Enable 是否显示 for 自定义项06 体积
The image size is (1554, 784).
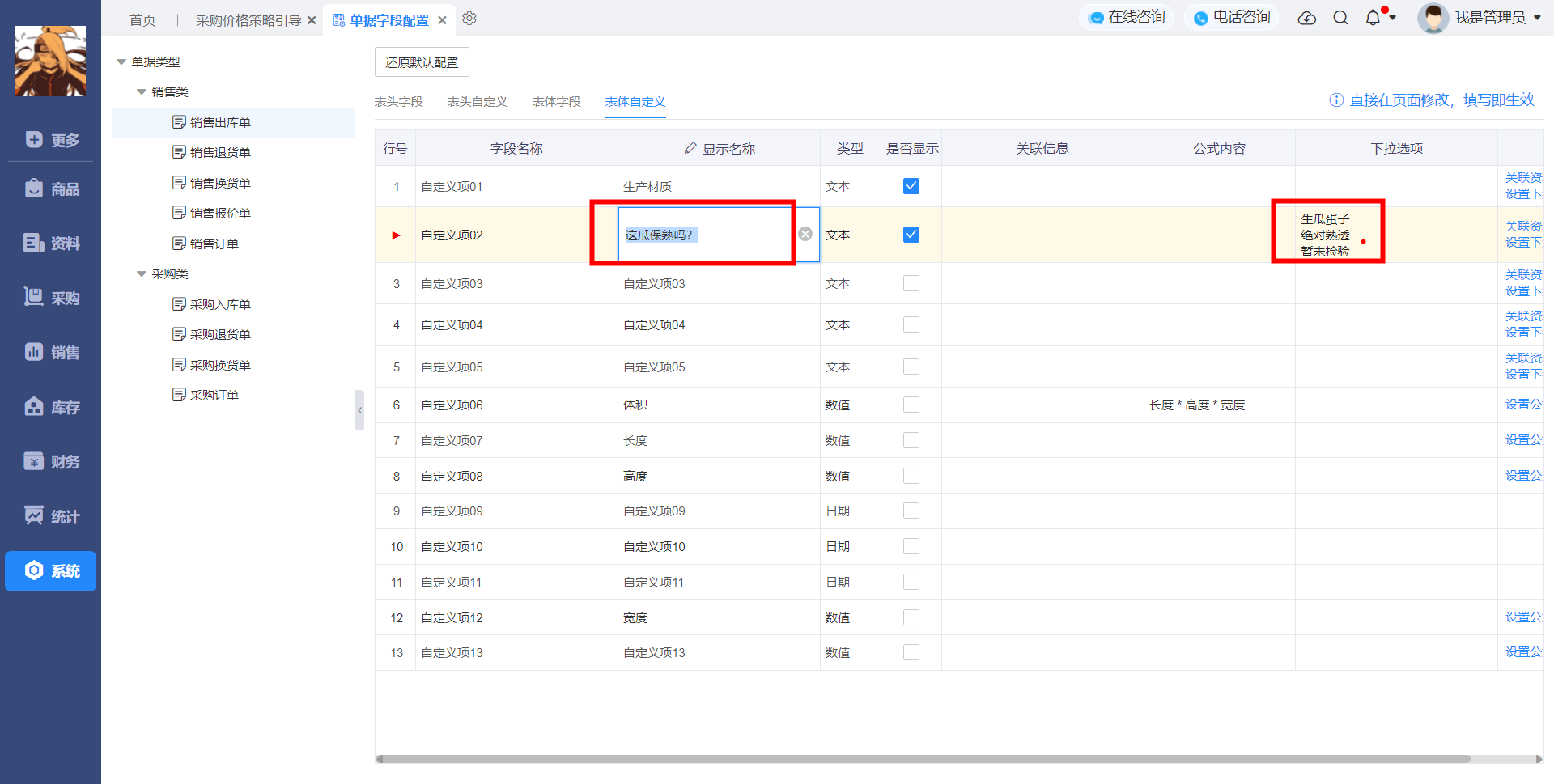pos(911,405)
